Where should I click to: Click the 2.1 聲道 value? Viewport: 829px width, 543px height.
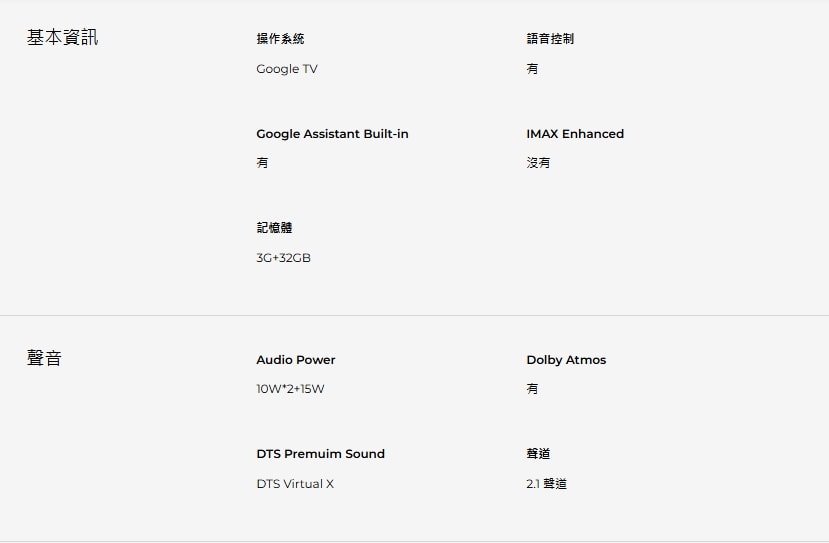546,484
